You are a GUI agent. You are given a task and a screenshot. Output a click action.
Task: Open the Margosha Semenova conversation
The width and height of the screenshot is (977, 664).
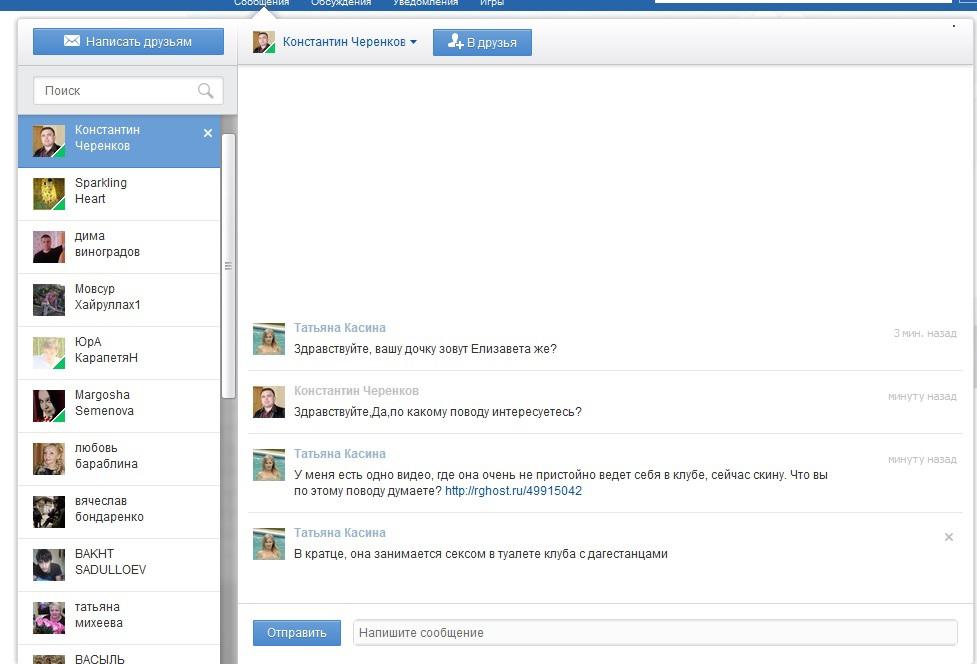(119, 406)
